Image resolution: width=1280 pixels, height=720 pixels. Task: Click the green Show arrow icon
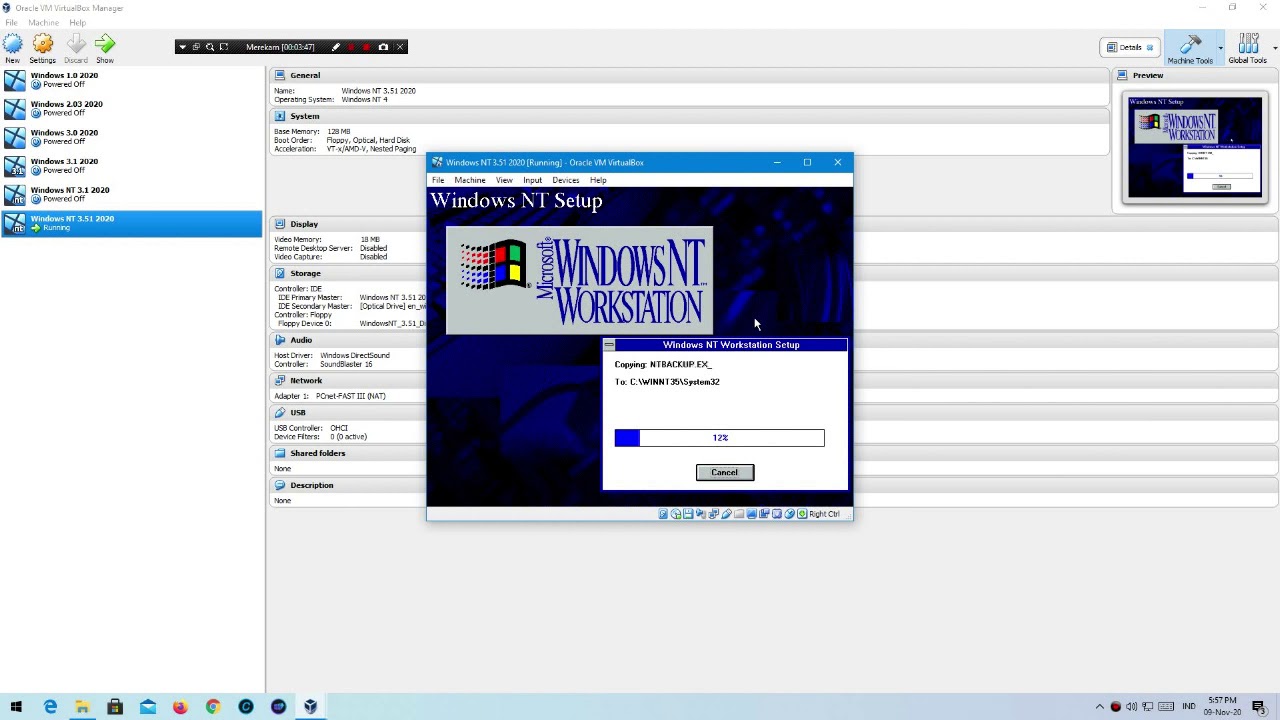click(x=105, y=44)
